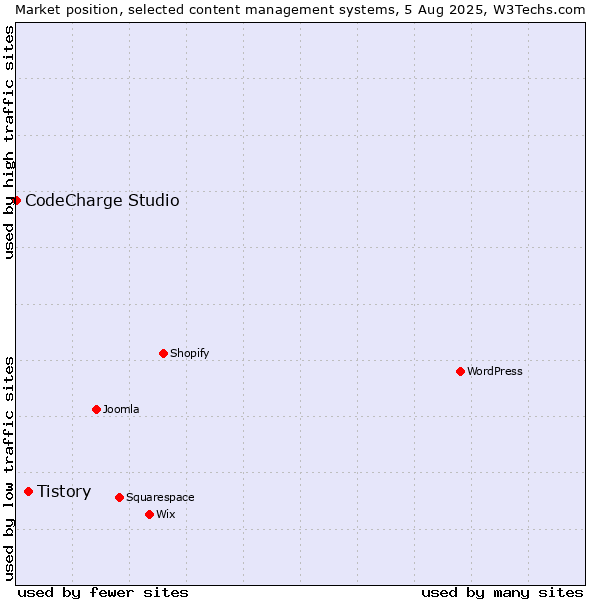This screenshot has height=600, width=600.
Task: Click the 'used by low traffic sites' axis label
Action: coord(8,469)
